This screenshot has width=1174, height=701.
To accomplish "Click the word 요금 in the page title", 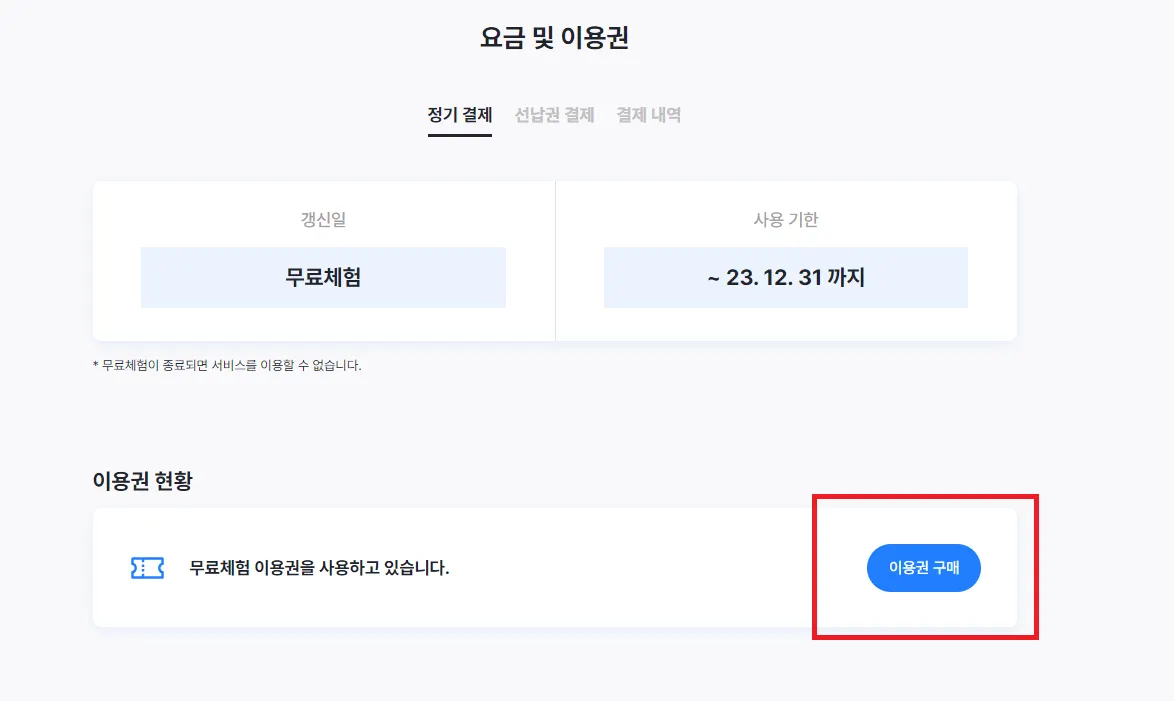I will coord(500,38).
